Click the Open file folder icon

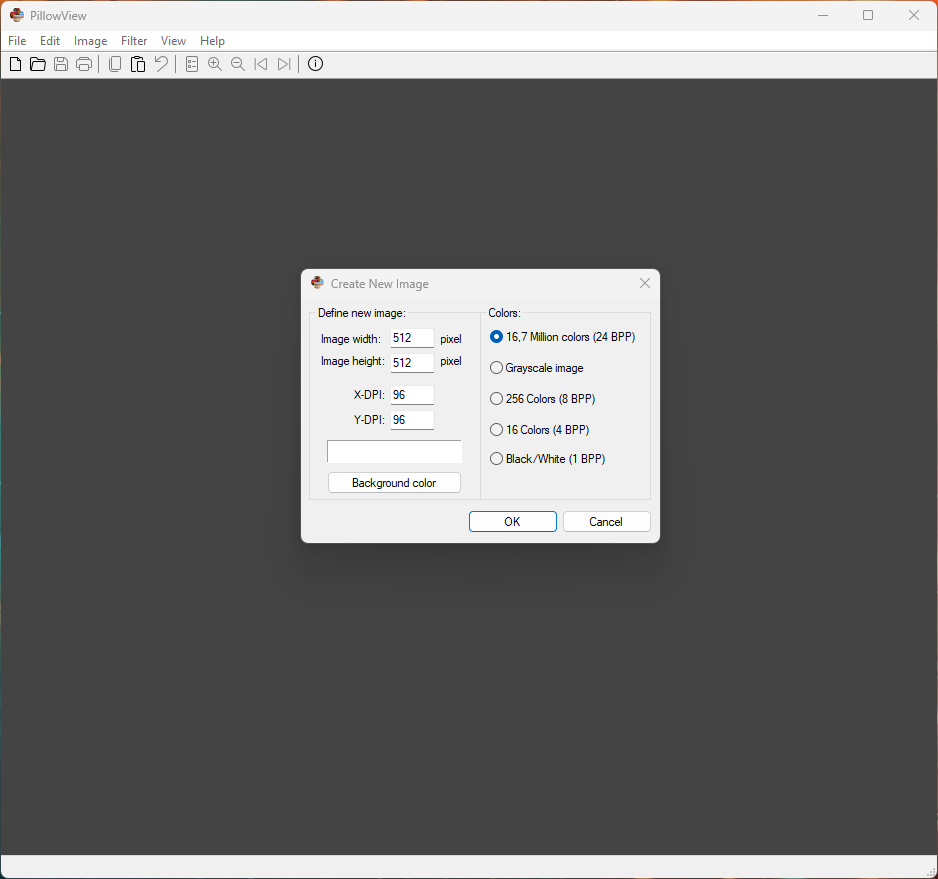pos(38,64)
